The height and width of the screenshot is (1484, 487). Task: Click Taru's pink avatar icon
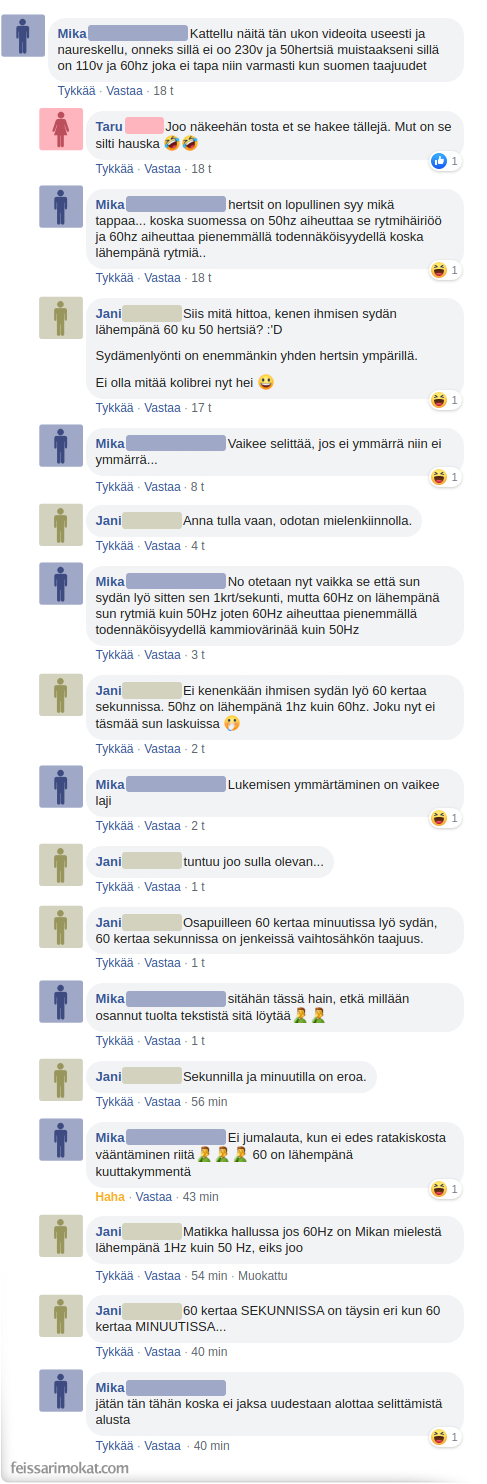coord(60,130)
